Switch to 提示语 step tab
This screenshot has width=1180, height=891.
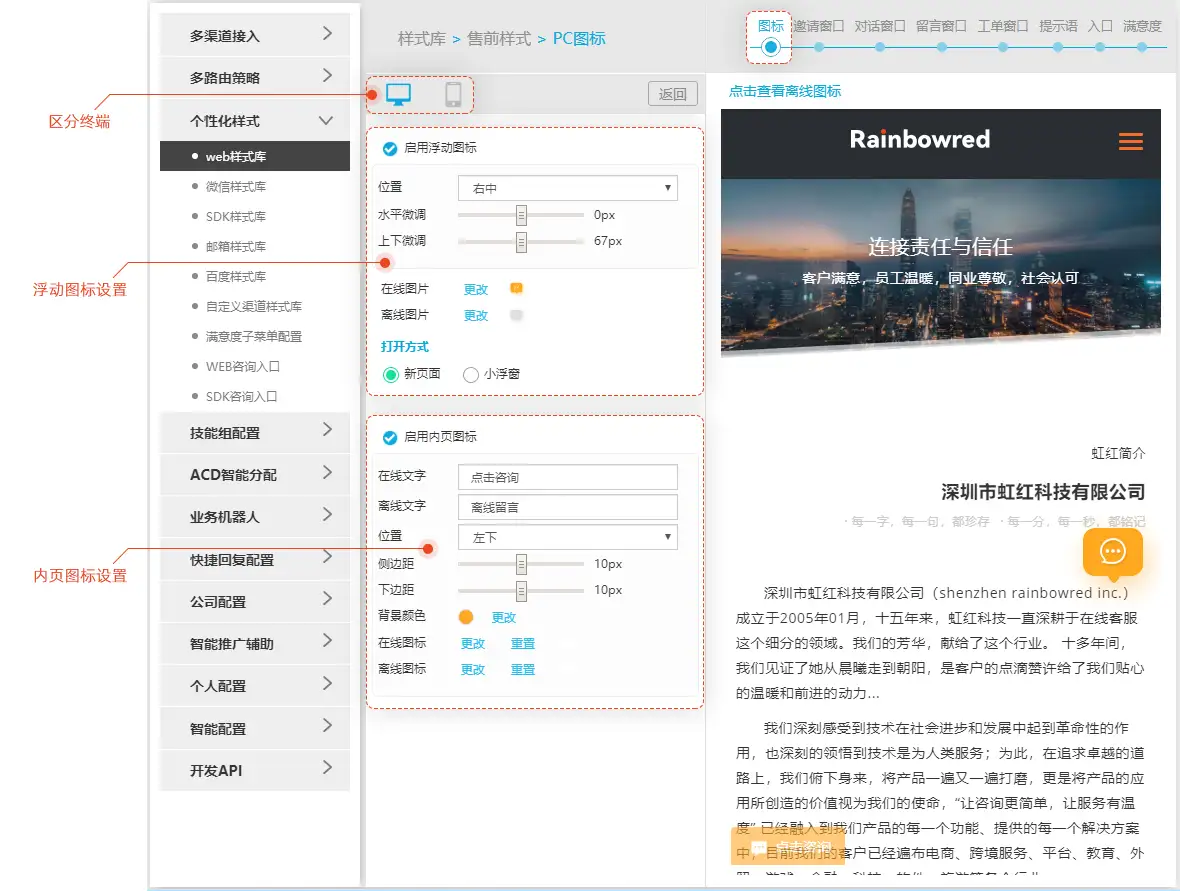point(1058,26)
